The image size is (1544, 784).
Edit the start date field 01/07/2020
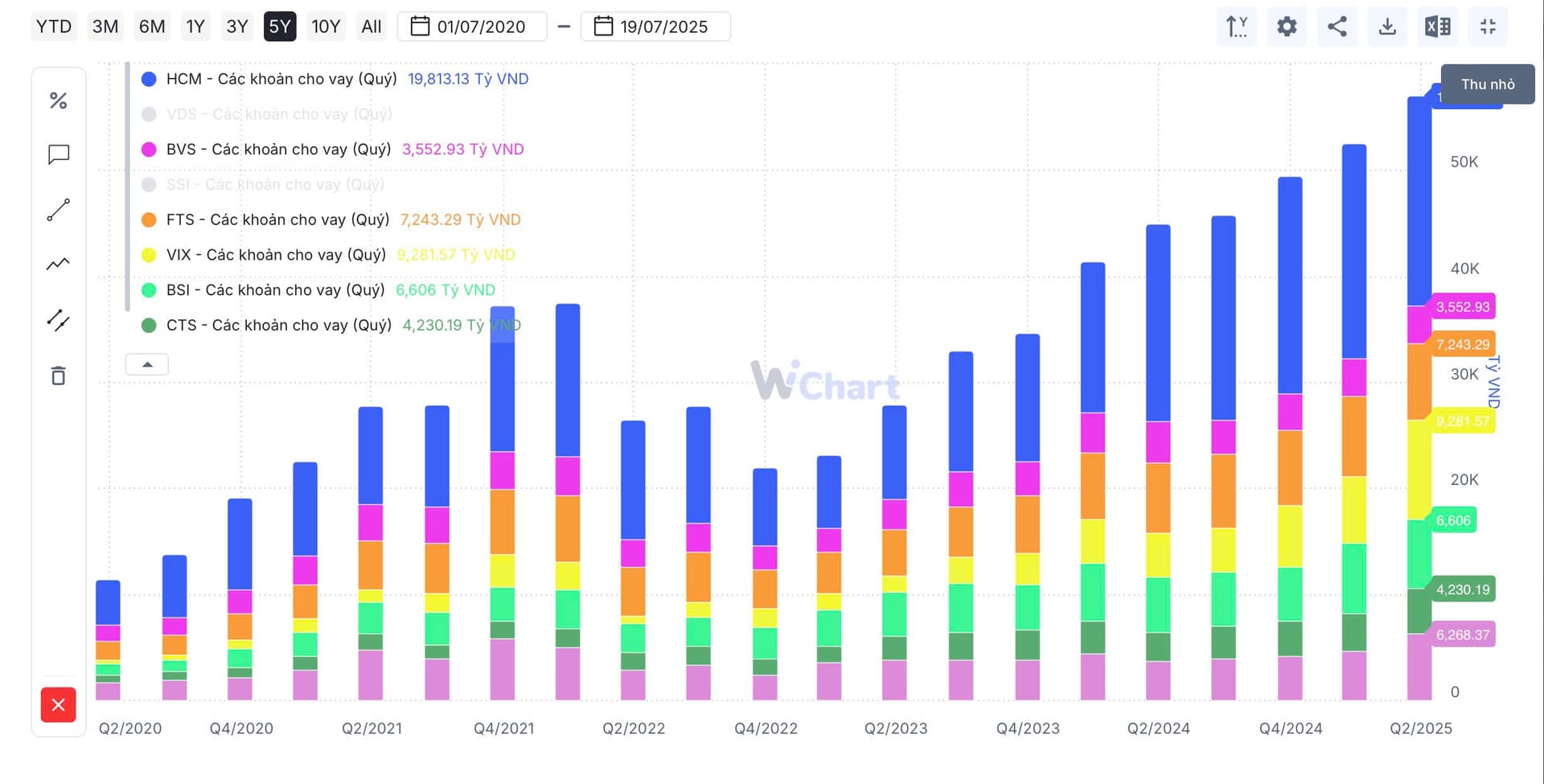tap(473, 27)
